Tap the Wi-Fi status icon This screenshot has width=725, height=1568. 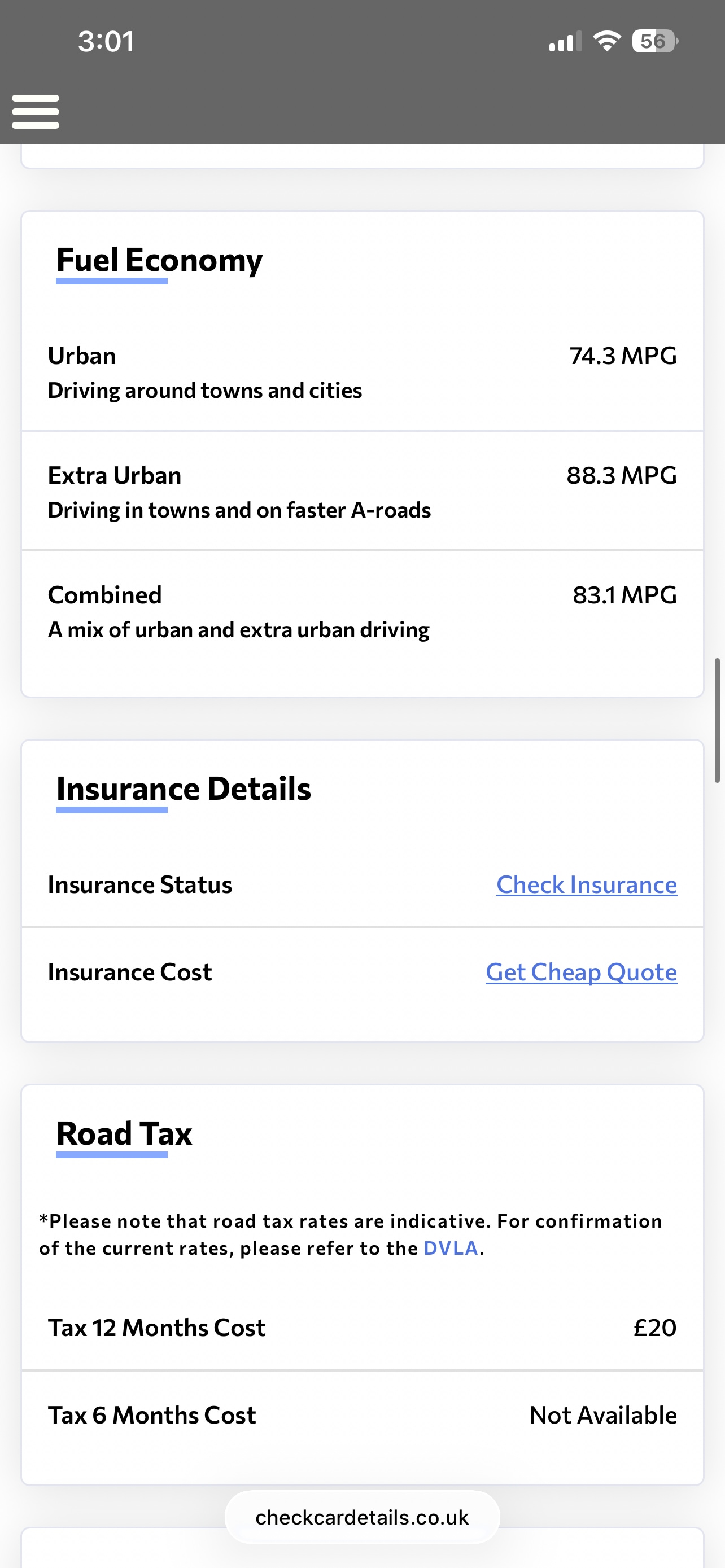click(x=606, y=41)
